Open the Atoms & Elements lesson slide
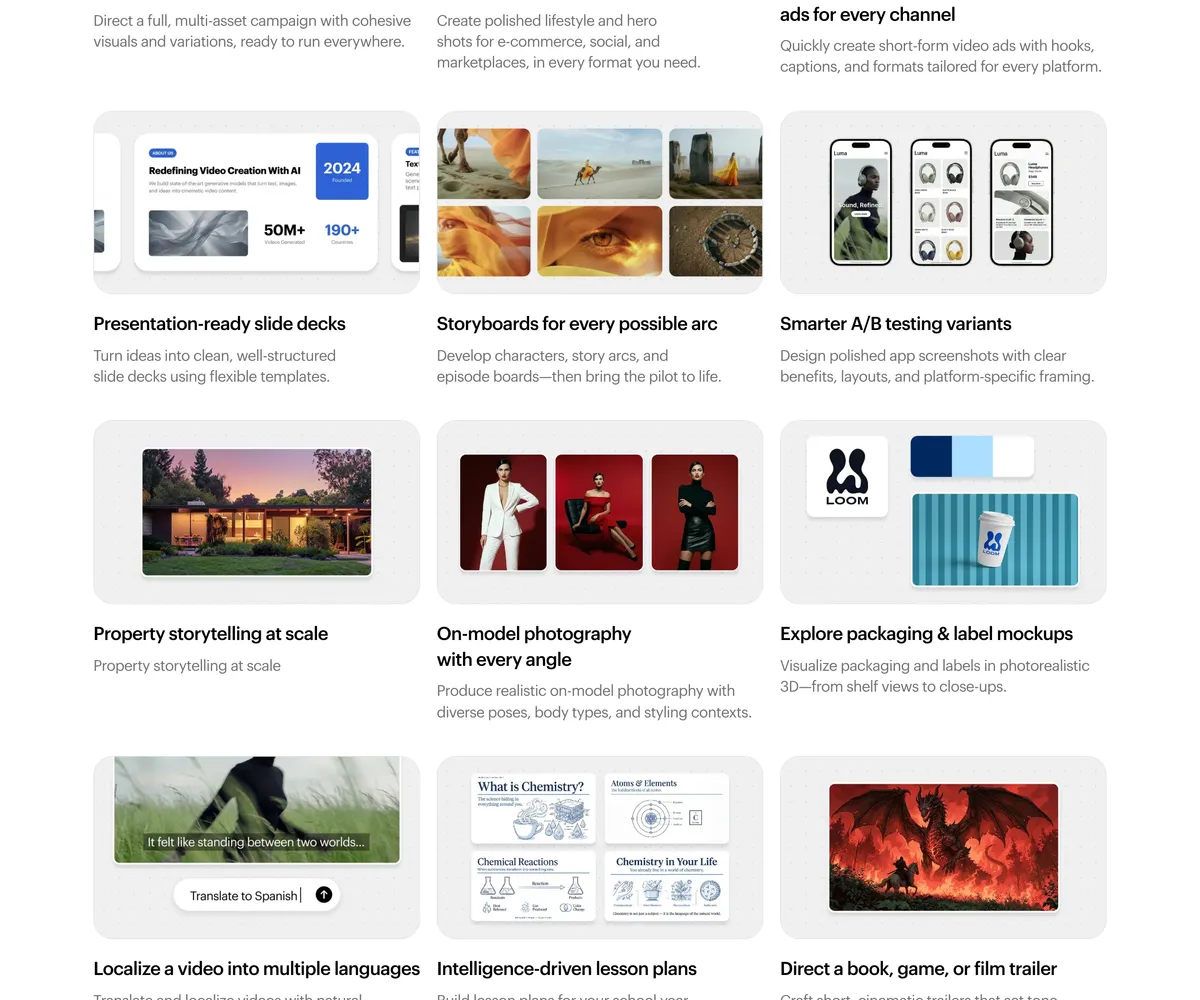Screen dimensions: 1200x1000 [667, 808]
